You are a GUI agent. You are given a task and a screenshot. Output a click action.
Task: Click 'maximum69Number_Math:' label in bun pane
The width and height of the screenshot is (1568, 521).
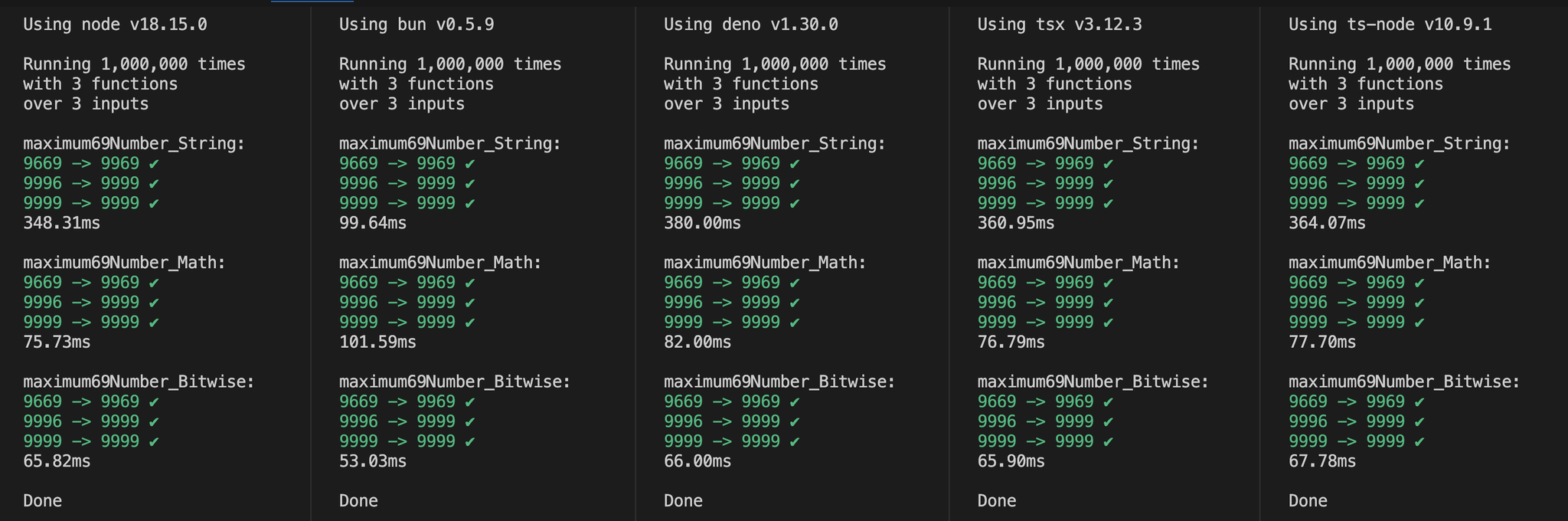tap(441, 263)
